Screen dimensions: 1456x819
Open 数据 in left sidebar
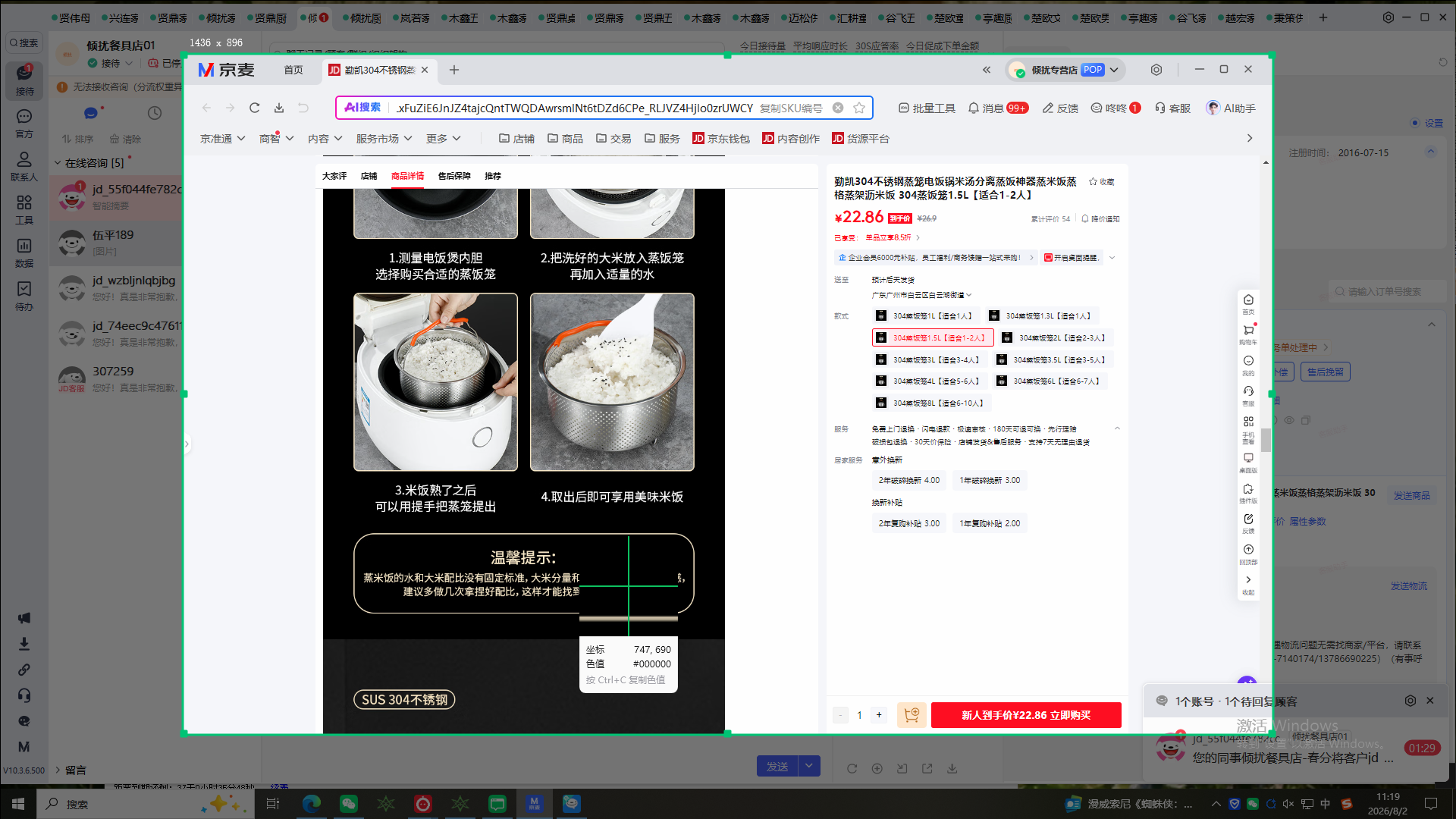click(x=24, y=253)
